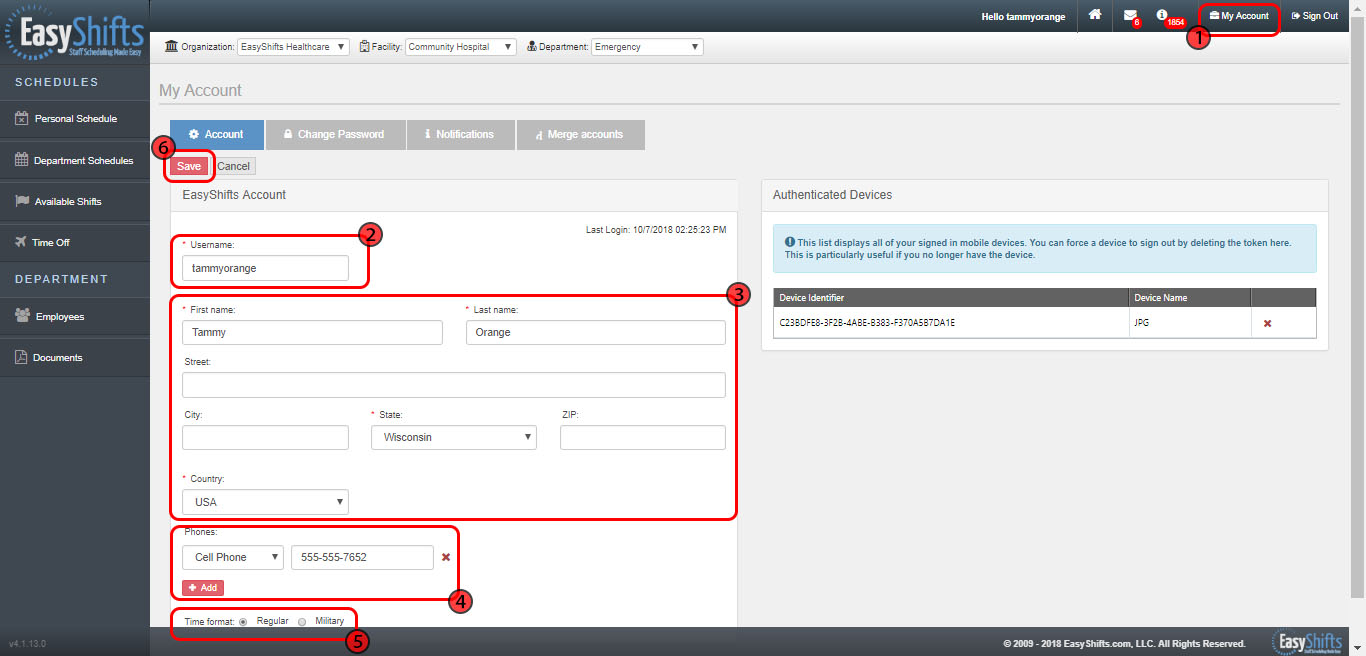1366x656 pixels.
Task: Open Time Off in the sidebar
Action: [x=73, y=242]
